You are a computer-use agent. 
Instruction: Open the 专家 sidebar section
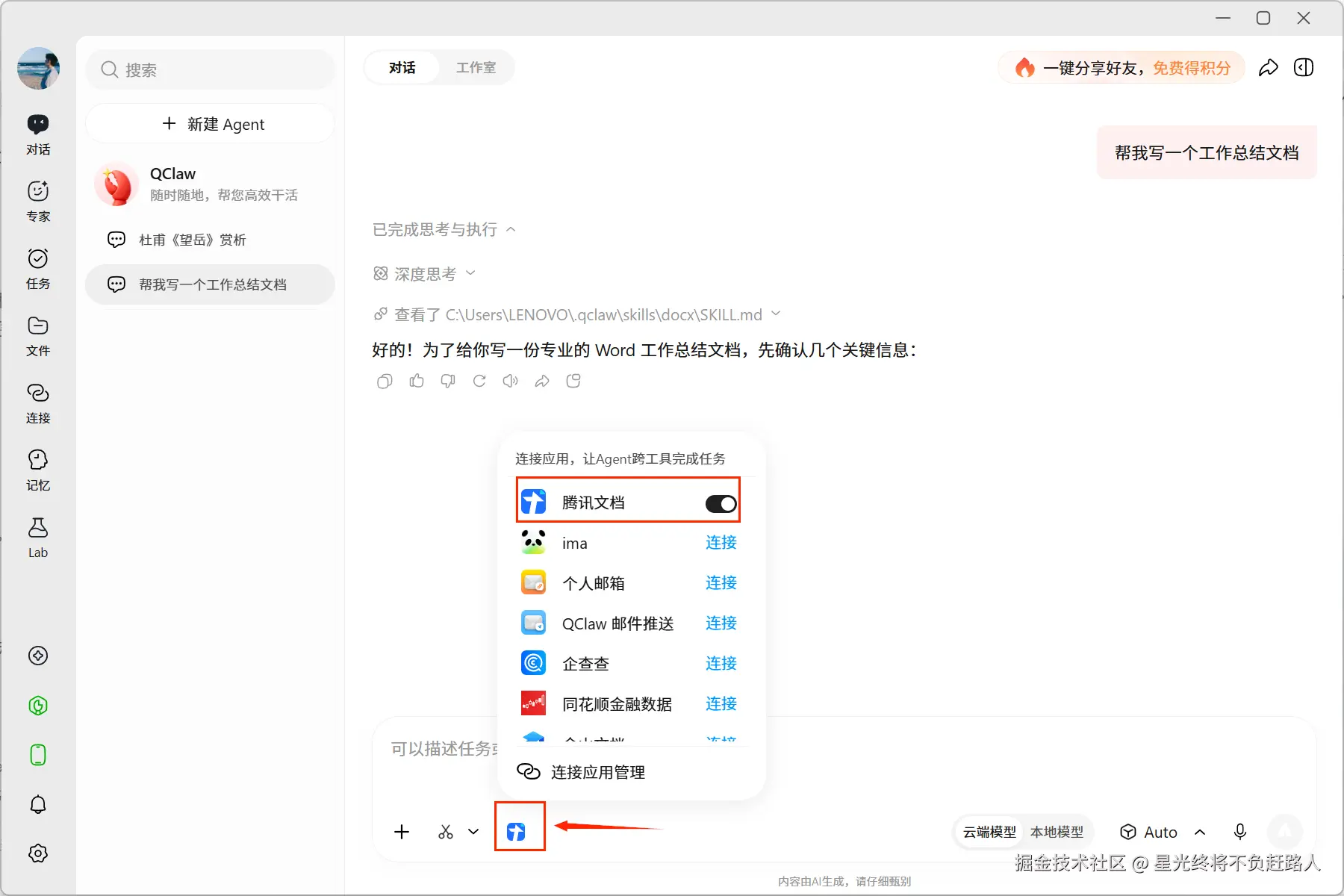point(38,202)
